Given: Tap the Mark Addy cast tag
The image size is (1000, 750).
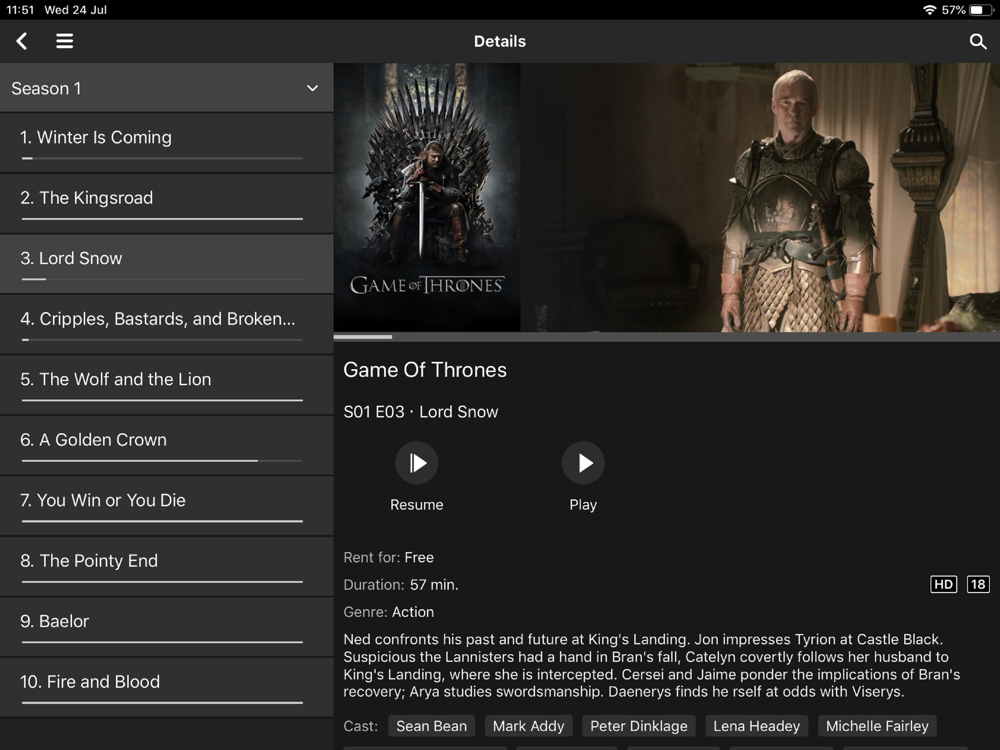Looking at the screenshot, I should (x=528, y=726).
